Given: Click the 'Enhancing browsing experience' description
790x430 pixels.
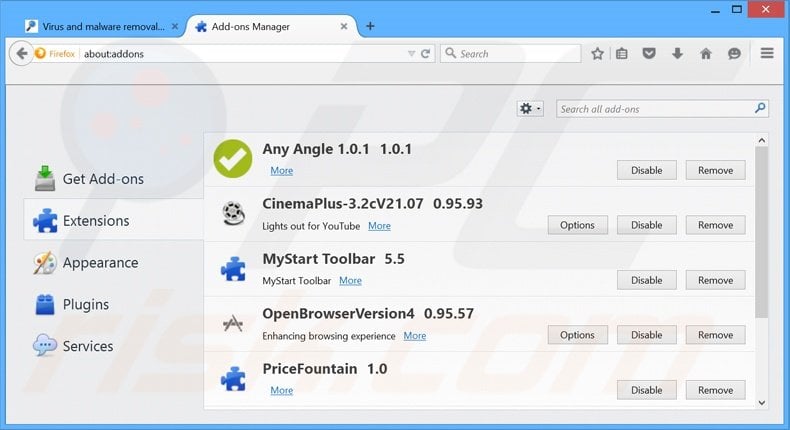Looking at the screenshot, I should [x=328, y=336].
